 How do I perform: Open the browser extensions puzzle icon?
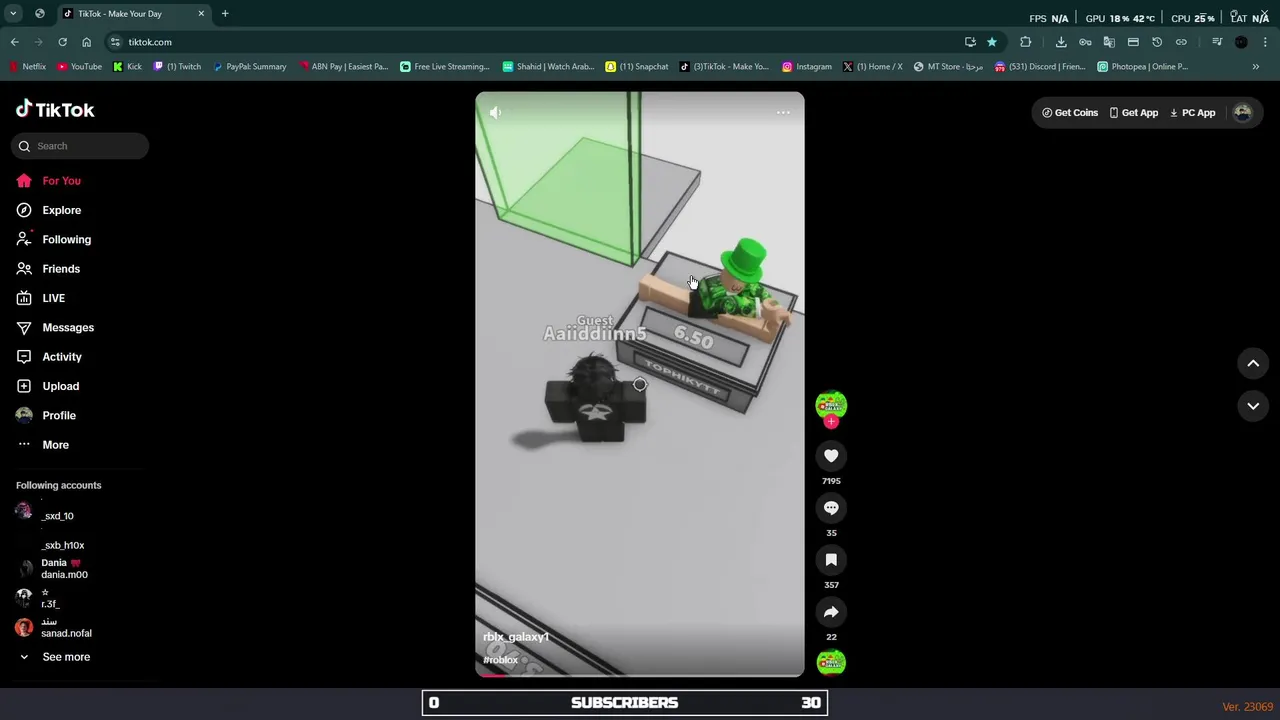[1026, 42]
